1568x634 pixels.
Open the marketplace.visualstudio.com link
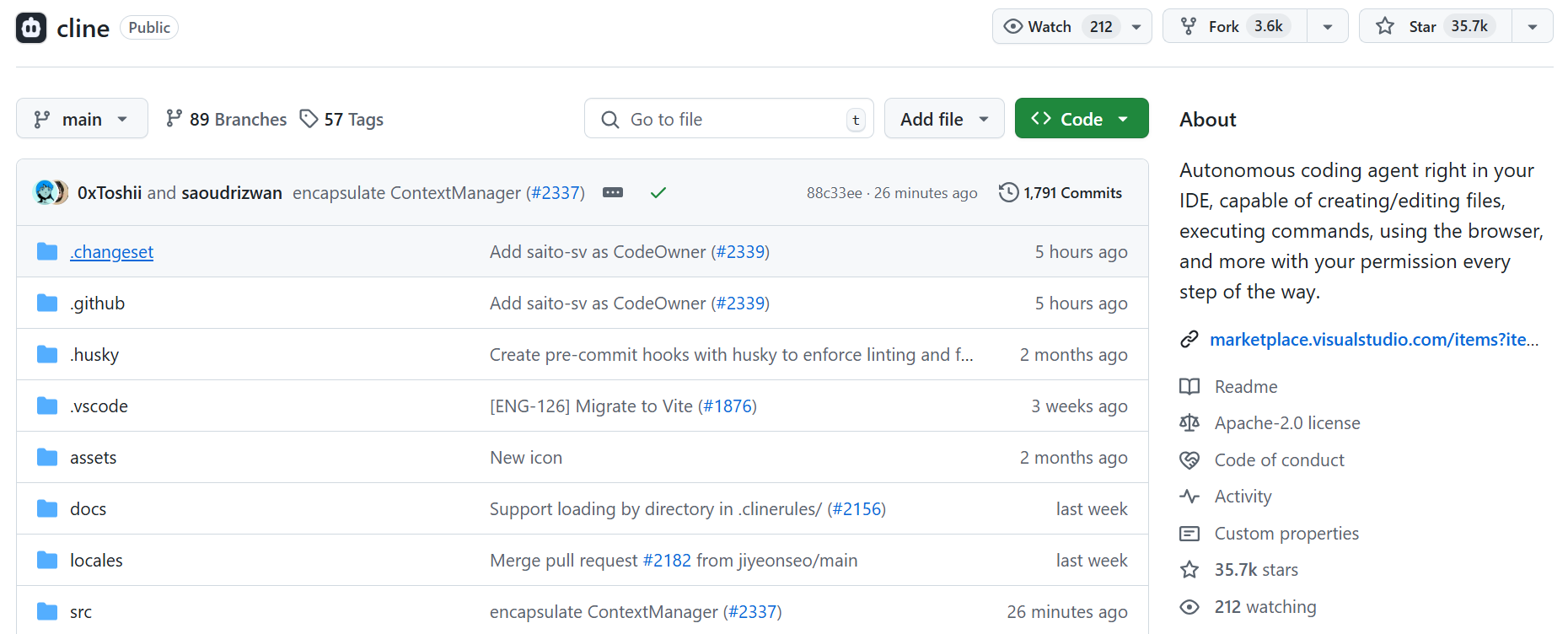point(1374,340)
